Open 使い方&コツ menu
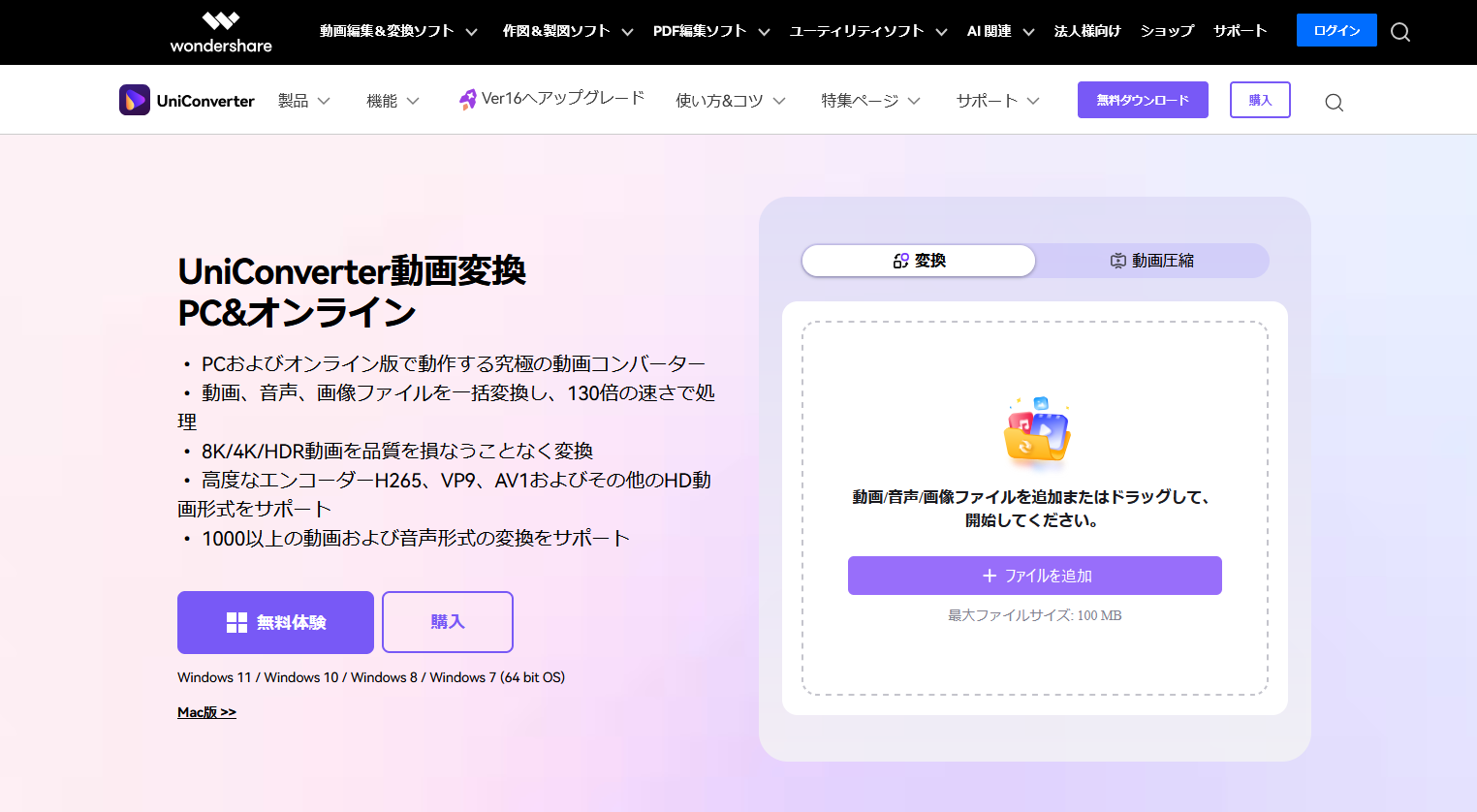This screenshot has height=812, width=1477. (x=719, y=101)
